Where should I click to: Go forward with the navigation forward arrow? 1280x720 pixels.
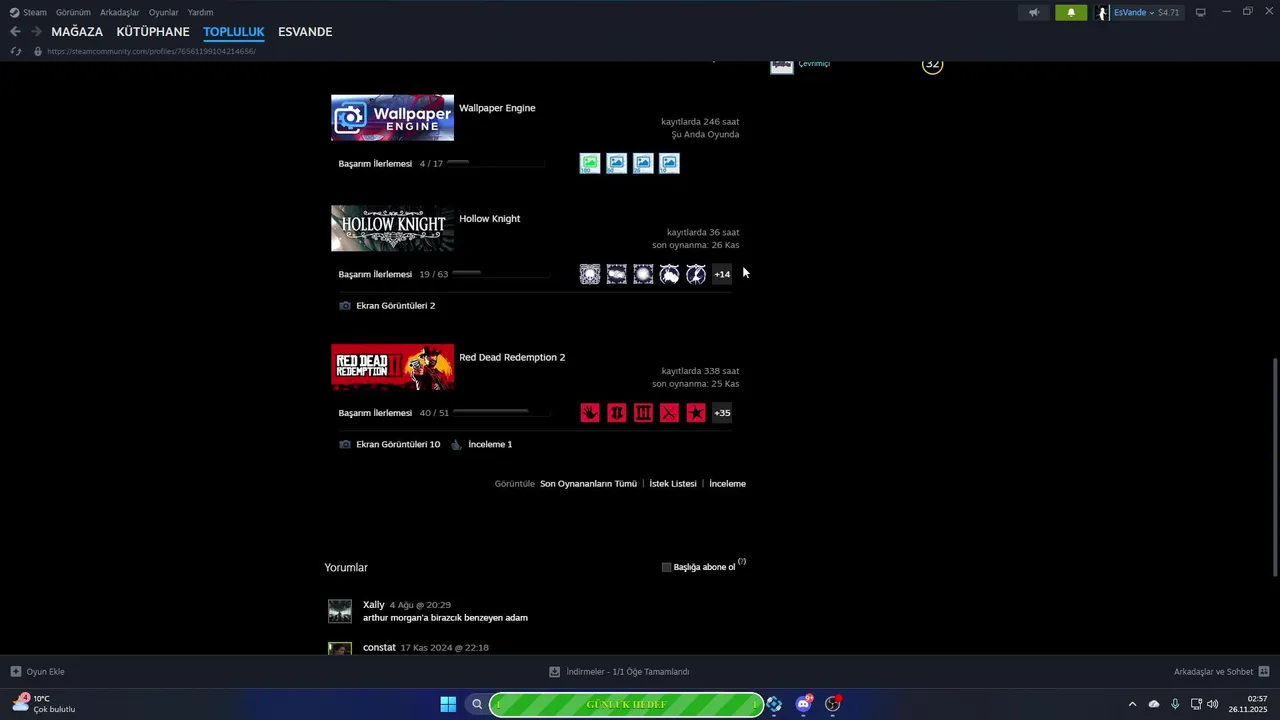pos(36,32)
